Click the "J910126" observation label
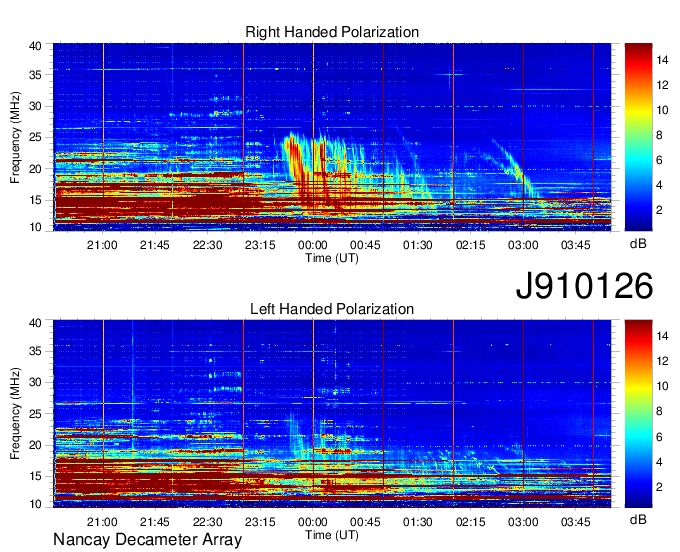The image size is (680, 552). [x=584, y=286]
